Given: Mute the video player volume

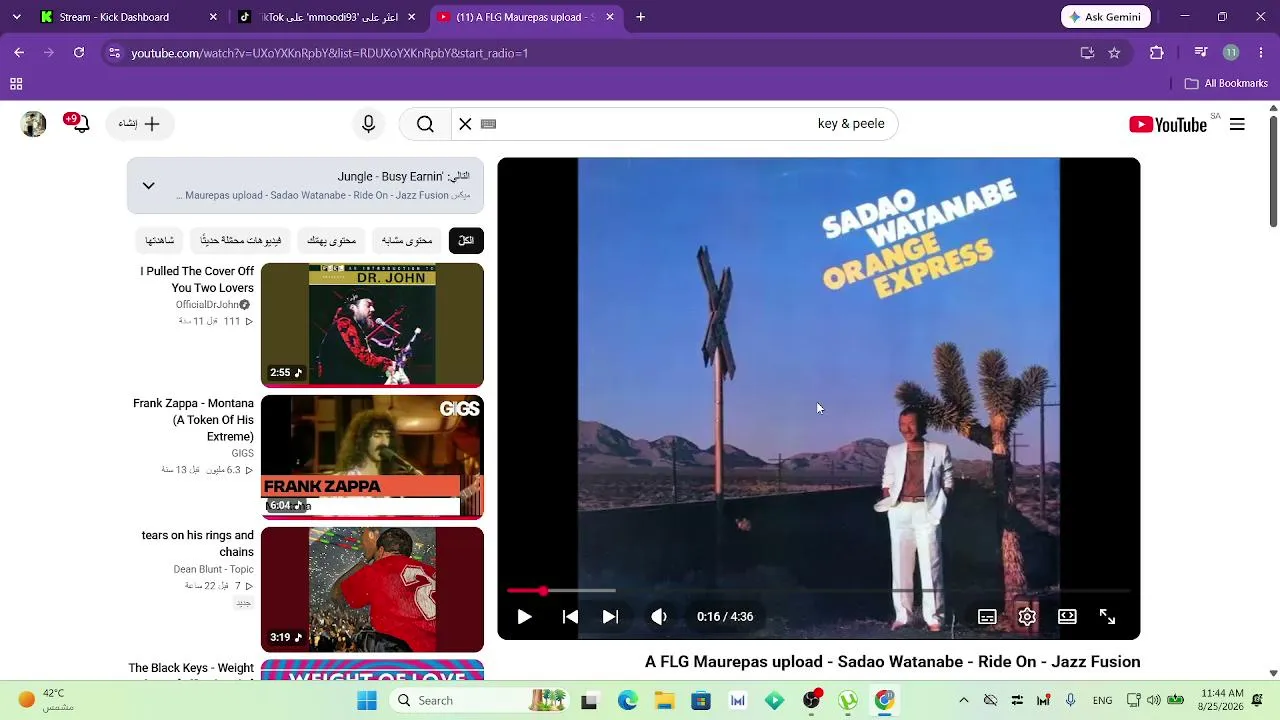Looking at the screenshot, I should [x=658, y=617].
